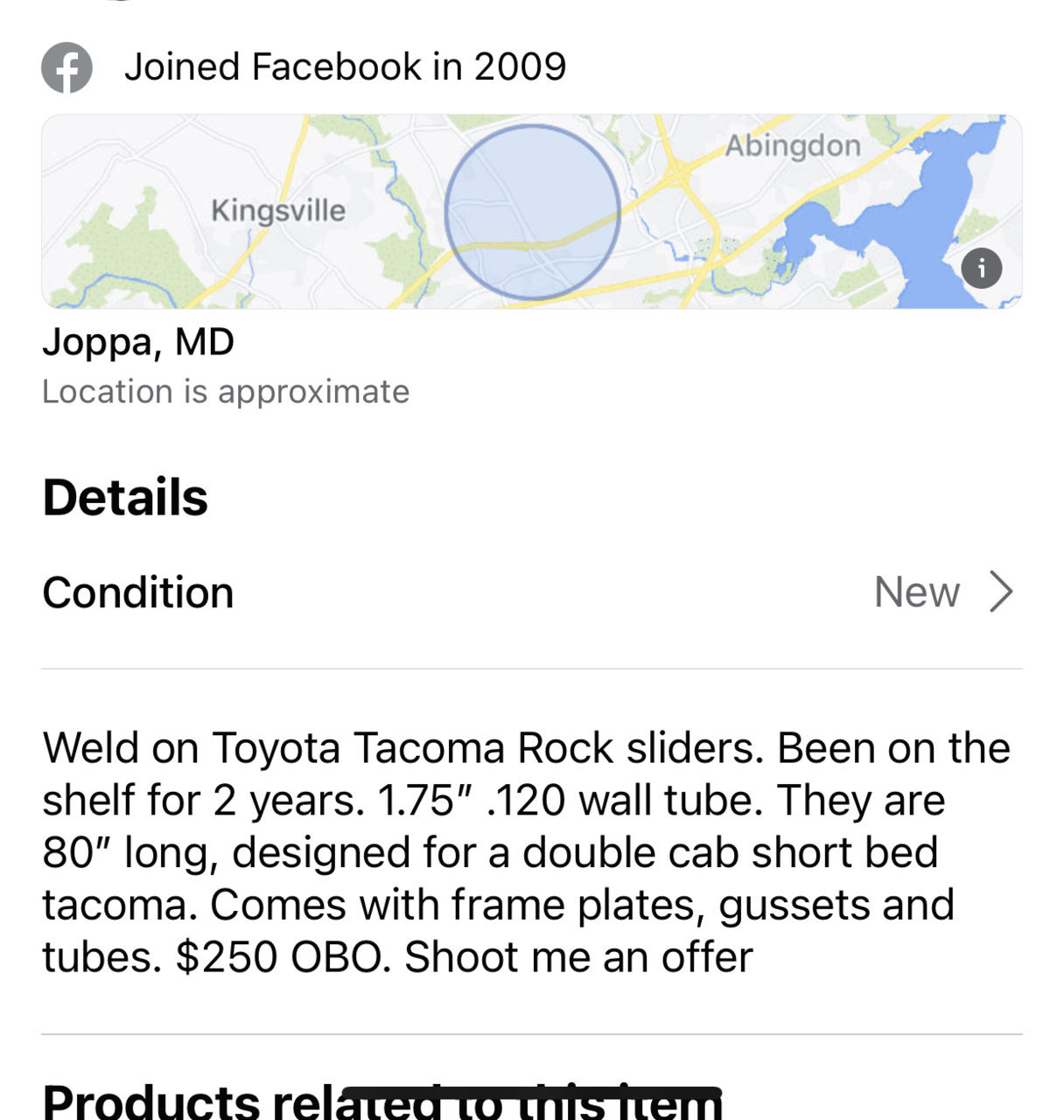Click the blue approximate location circle
Image resolution: width=1064 pixels, height=1120 pixels.
coord(532,213)
